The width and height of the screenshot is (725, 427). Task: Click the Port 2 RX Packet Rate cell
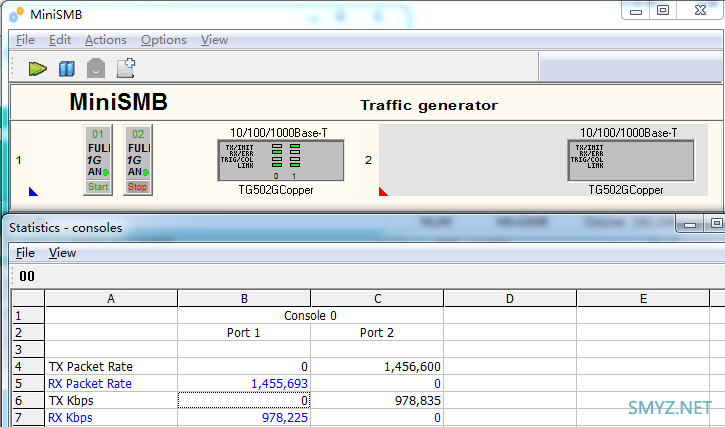point(377,384)
